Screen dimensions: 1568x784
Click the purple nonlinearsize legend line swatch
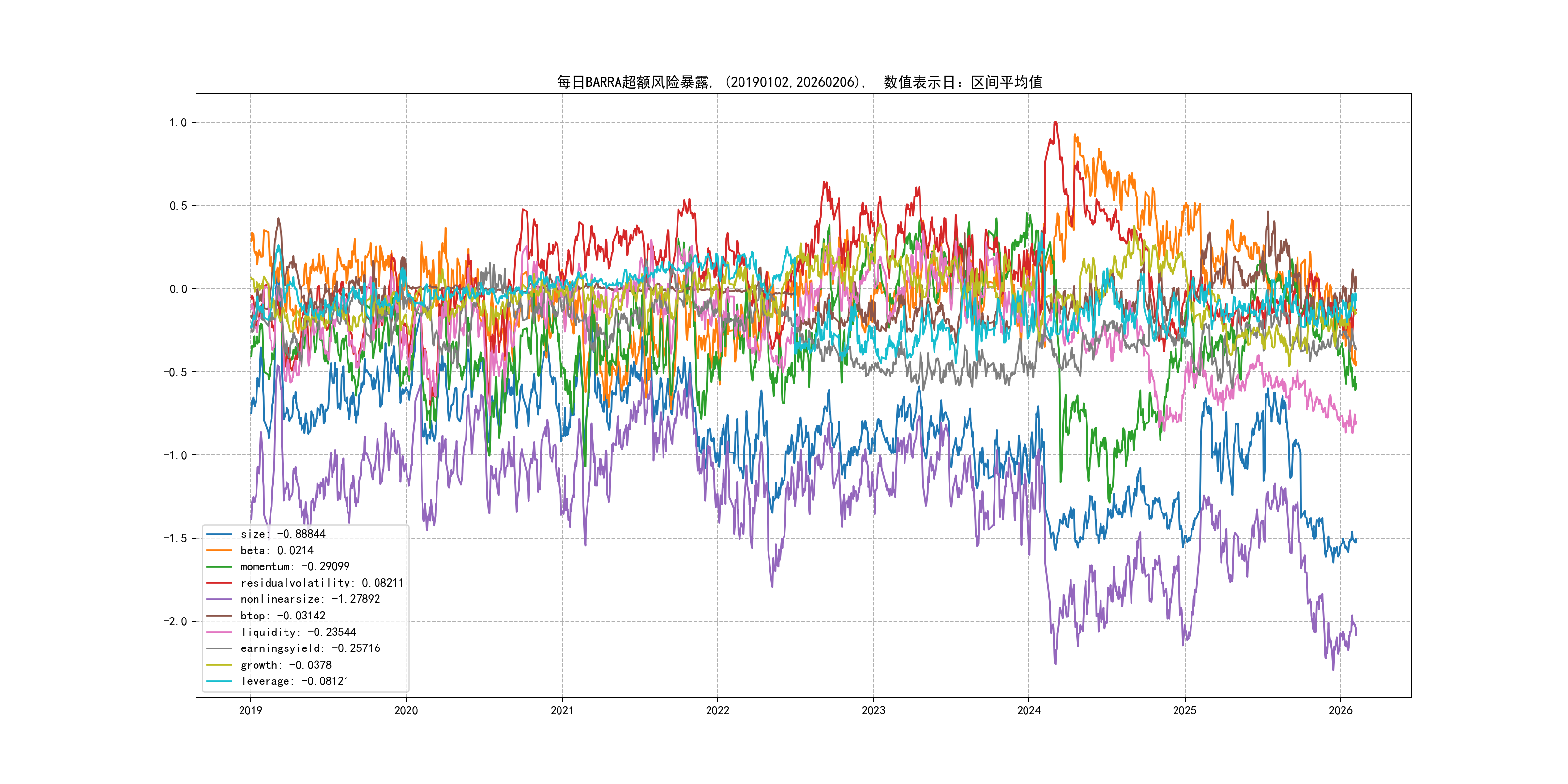click(219, 600)
